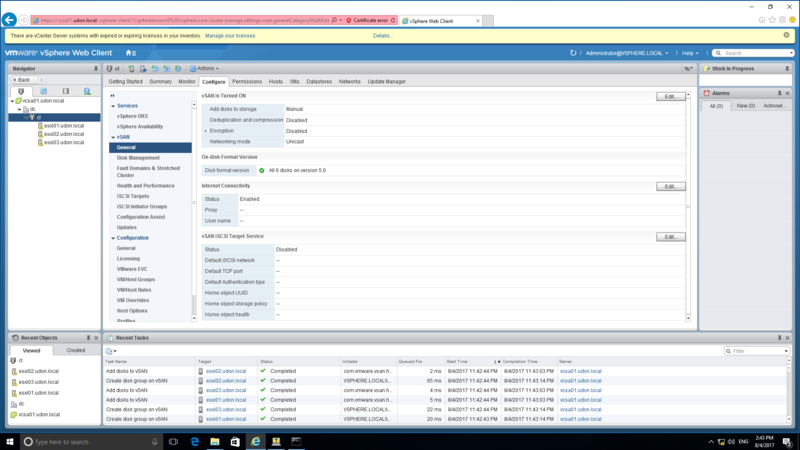Switch to the Monitor tab
Screen dimensions: 800x450
187,82
